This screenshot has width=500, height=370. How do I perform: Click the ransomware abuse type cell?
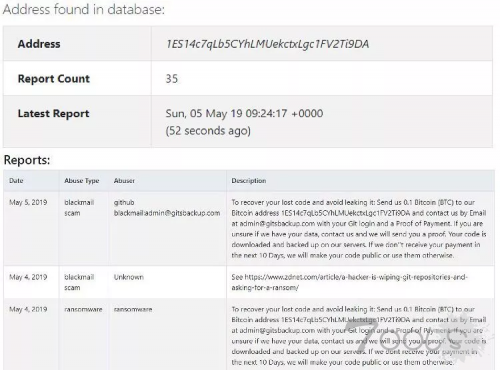click(x=83, y=309)
